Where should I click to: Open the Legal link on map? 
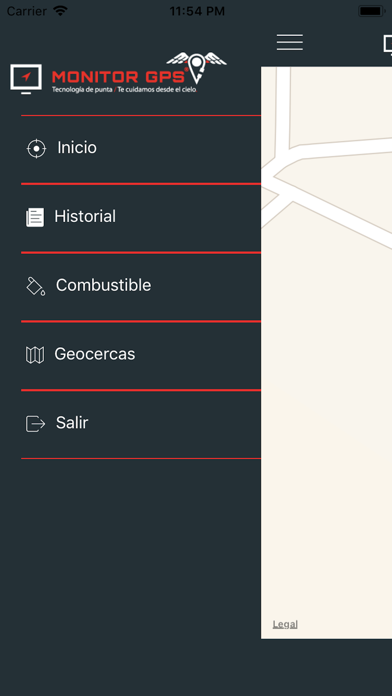[x=285, y=624]
